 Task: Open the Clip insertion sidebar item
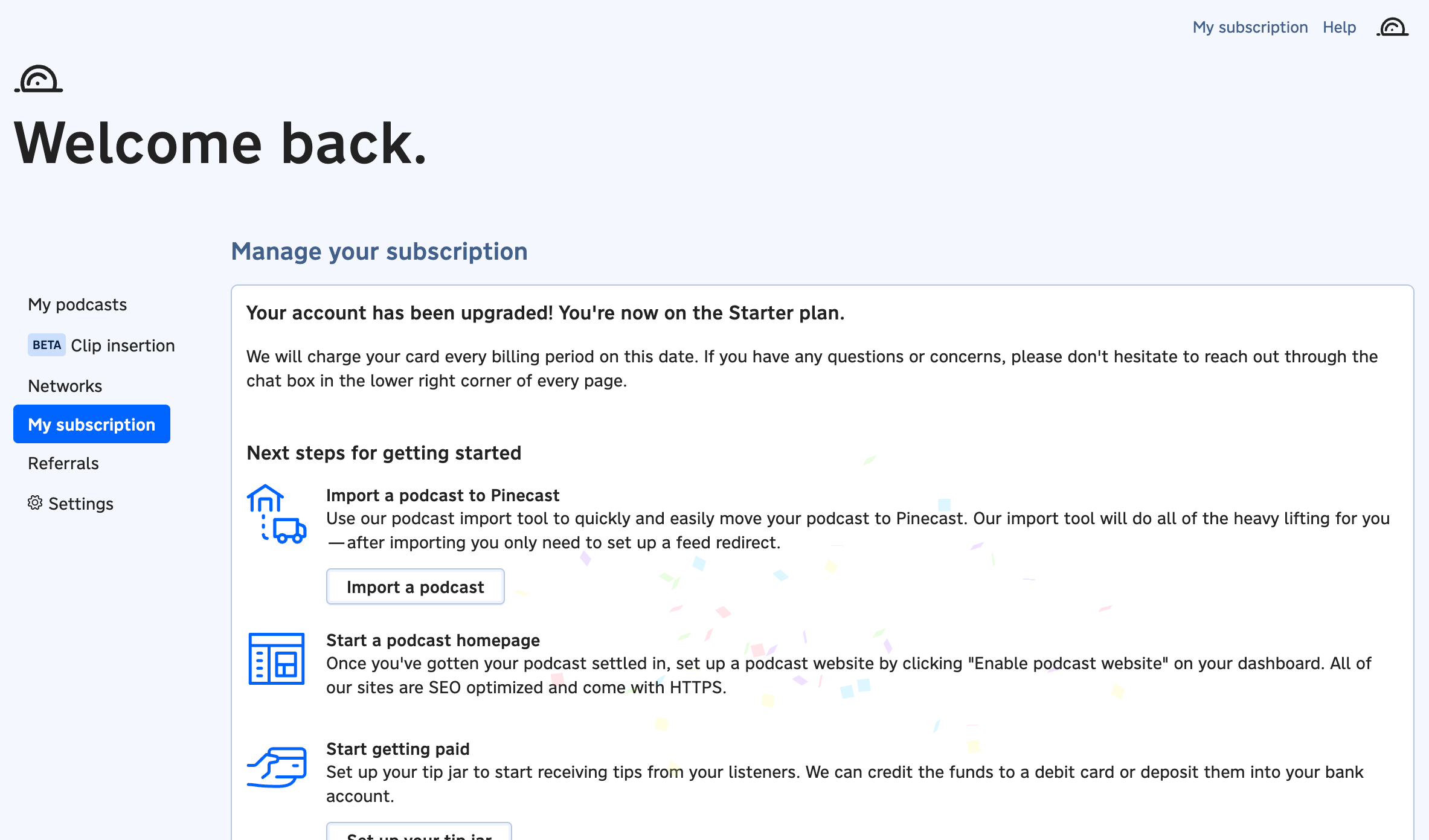click(x=123, y=345)
